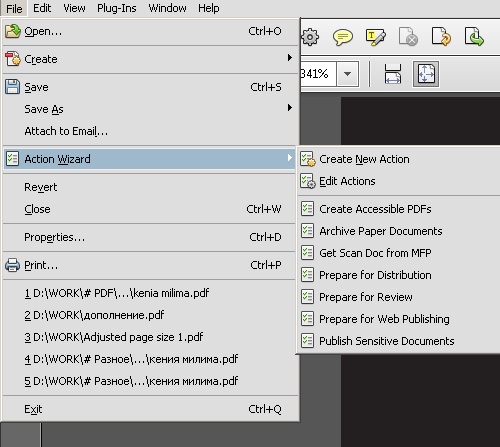Click the Save floppy disk icon
The image size is (500, 447).
12,87
